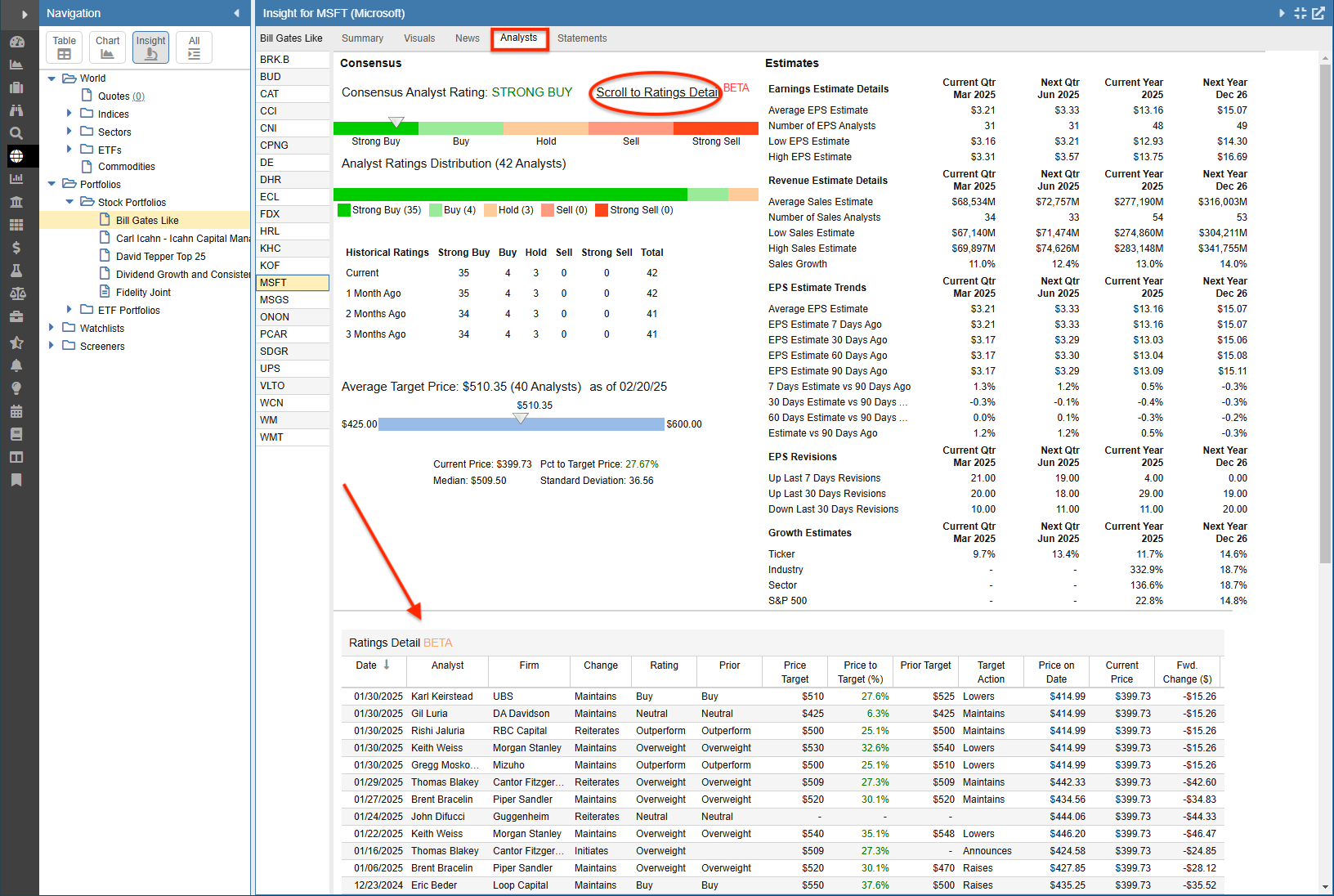Open the lab flask icon in sidebar
The width and height of the screenshot is (1334, 896).
pos(16,271)
